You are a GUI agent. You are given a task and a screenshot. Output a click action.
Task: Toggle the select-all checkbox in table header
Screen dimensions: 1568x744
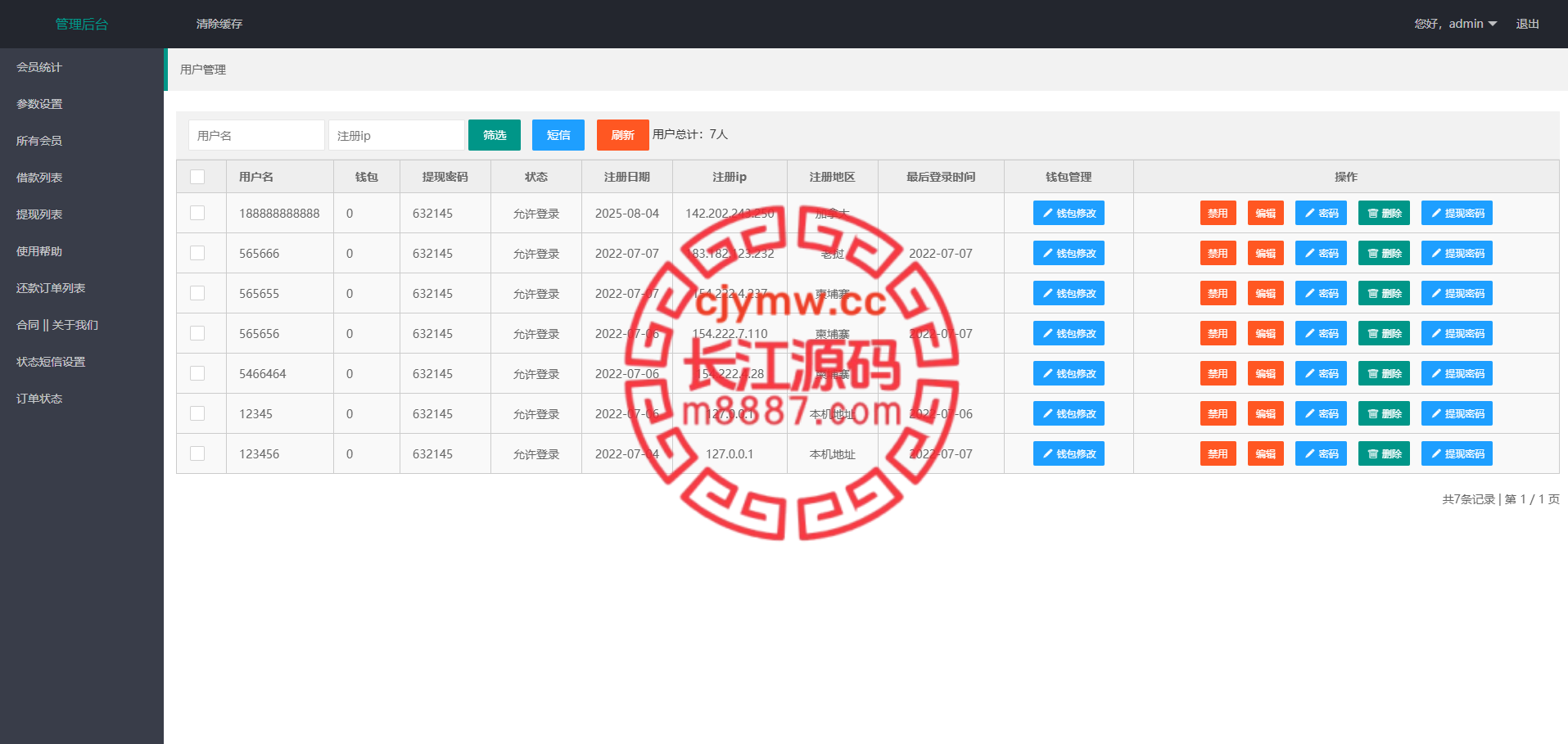point(197,177)
